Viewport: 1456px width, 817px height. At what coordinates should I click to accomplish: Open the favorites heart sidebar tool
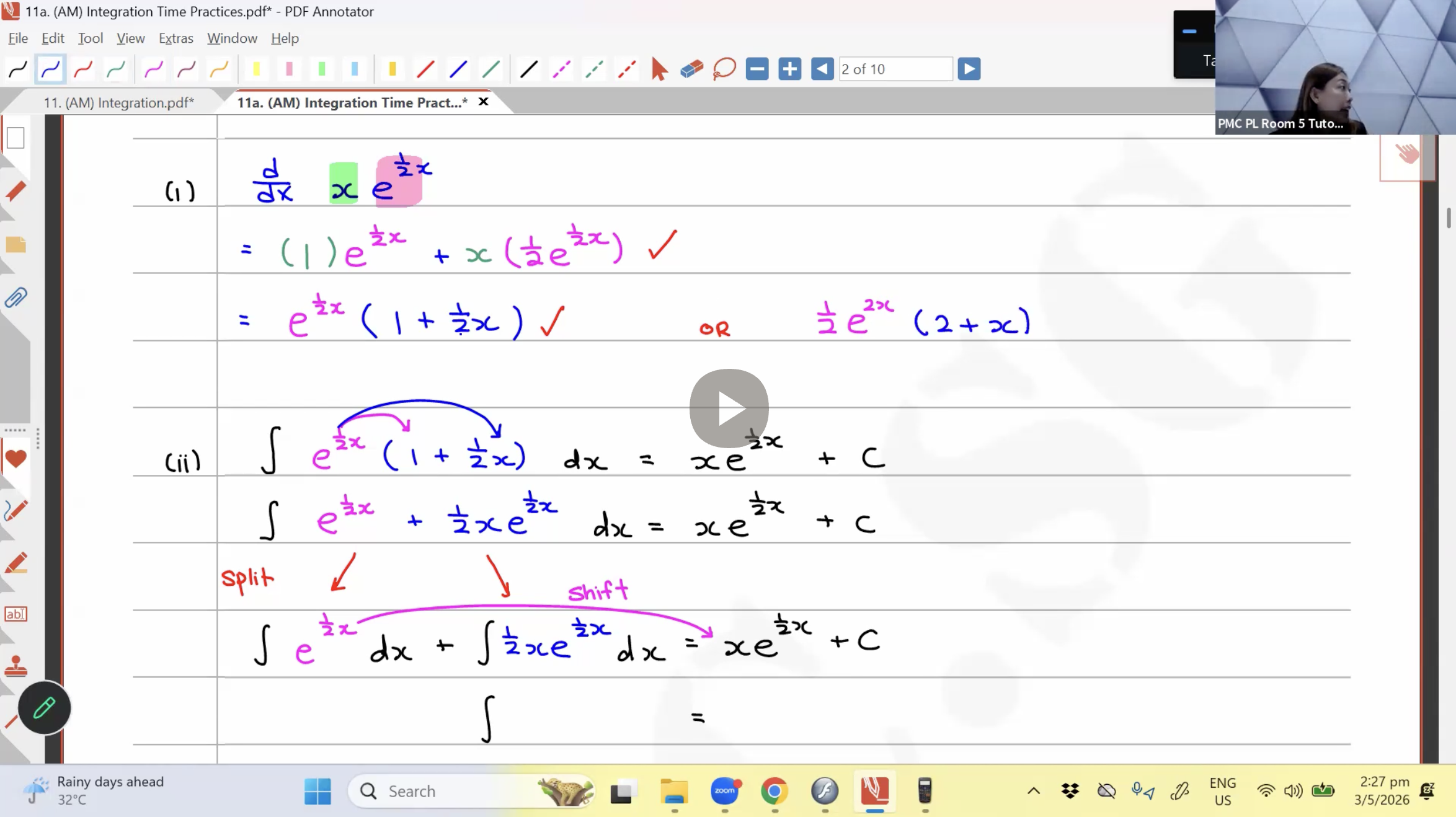point(16,459)
